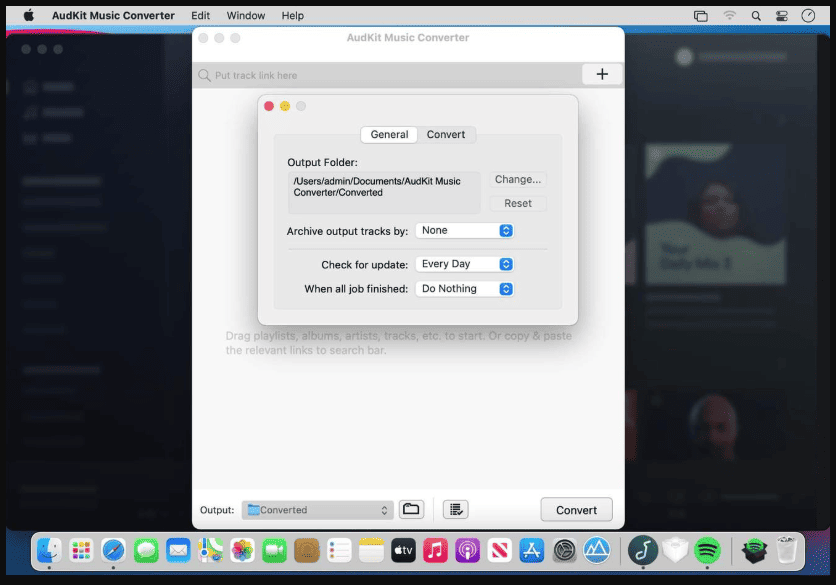Open the AudKit Music Converter menu
Viewport: 836px width, 585px height.
point(113,15)
